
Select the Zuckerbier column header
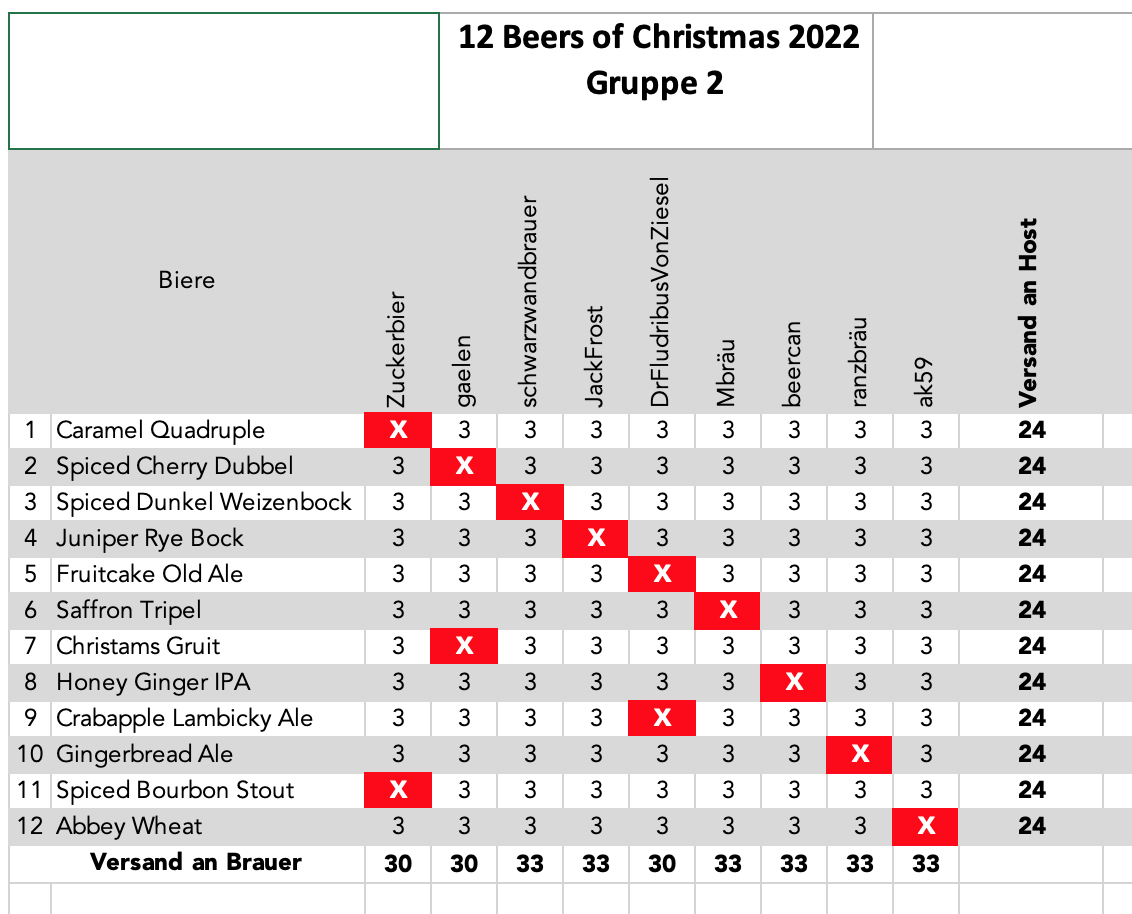[x=397, y=350]
